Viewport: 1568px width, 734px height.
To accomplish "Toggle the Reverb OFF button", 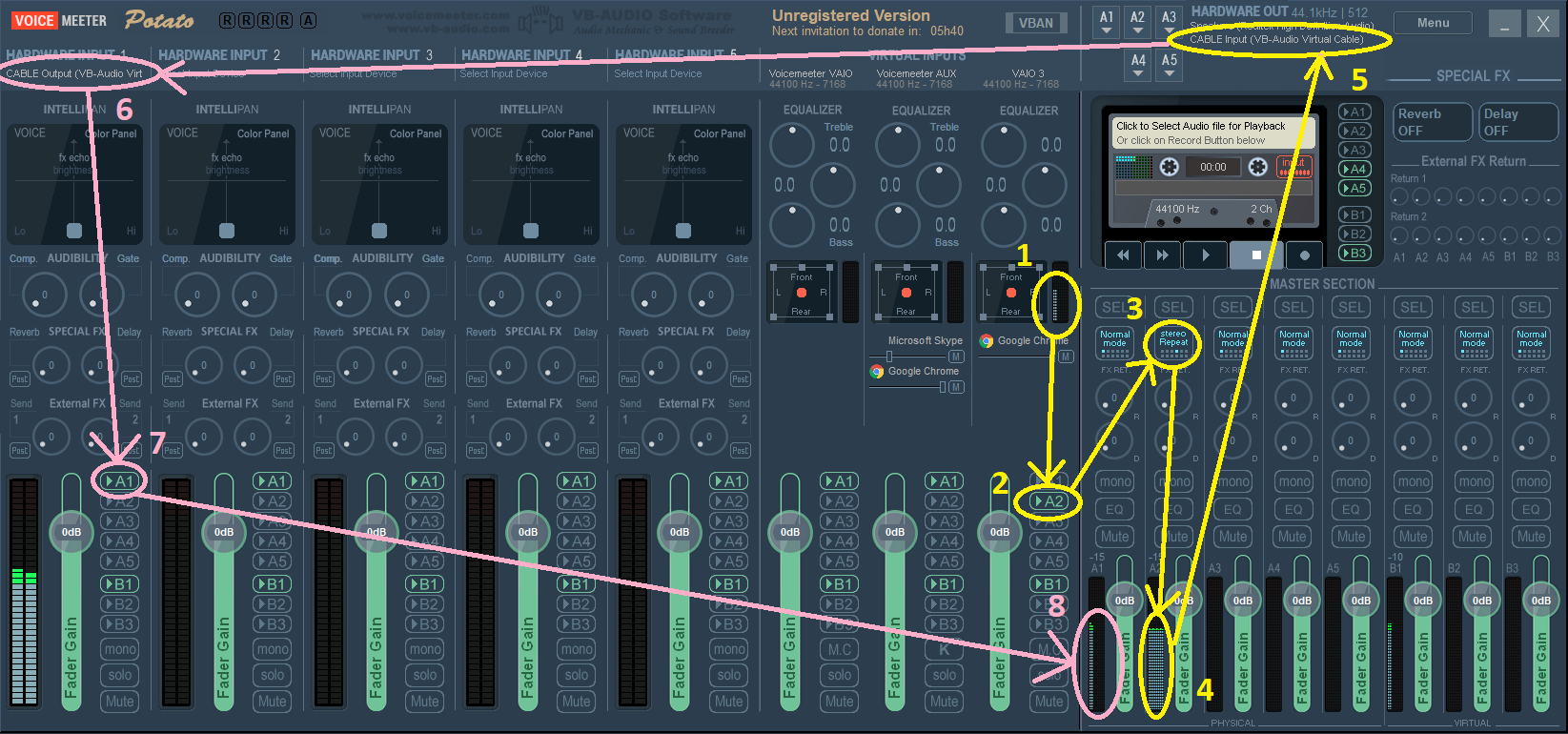I will pos(1432,122).
